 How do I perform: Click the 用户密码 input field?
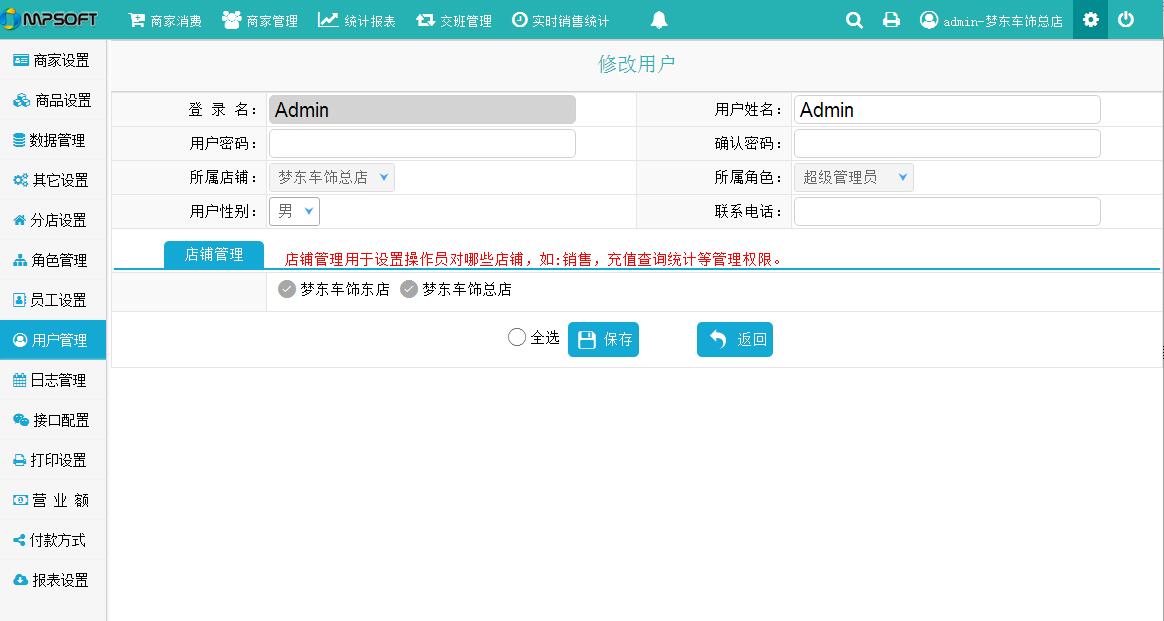(422, 144)
